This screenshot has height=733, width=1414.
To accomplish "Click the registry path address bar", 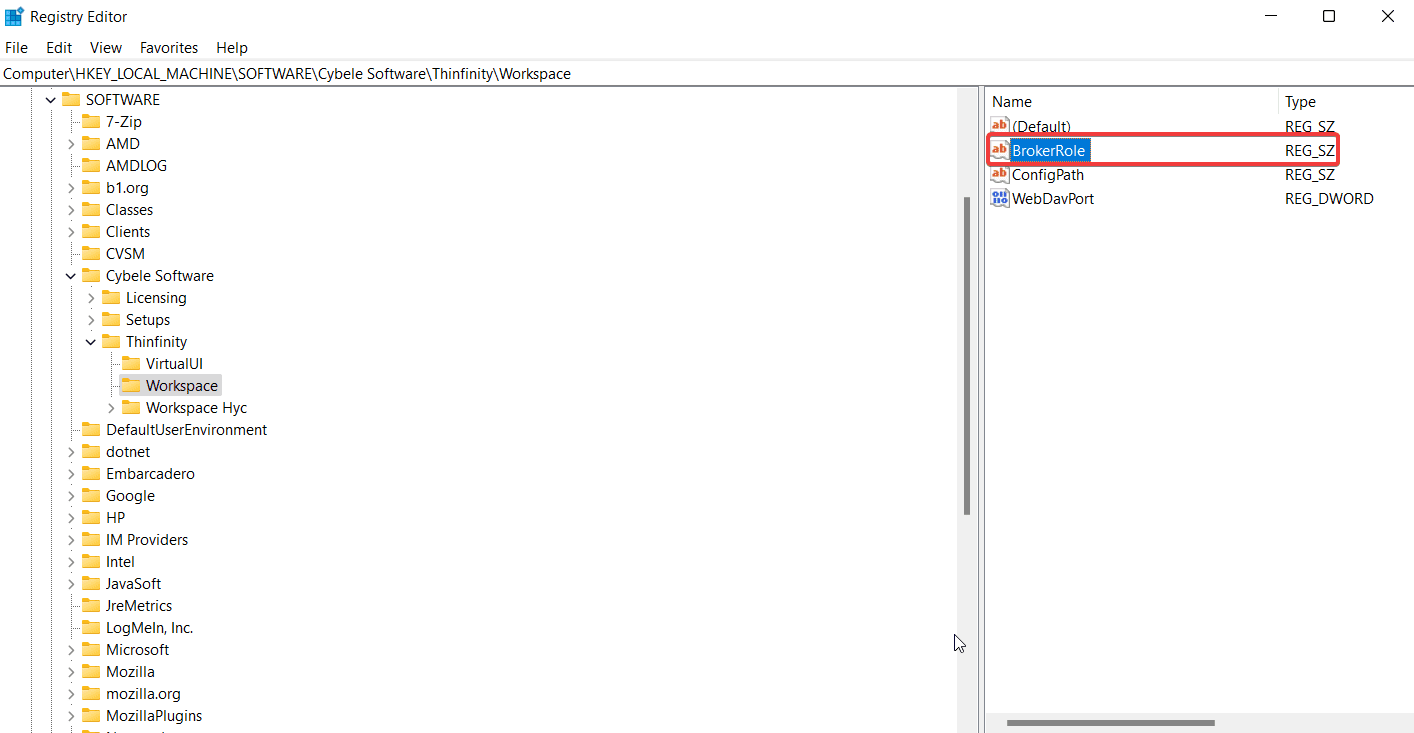I will pyautogui.click(x=707, y=73).
